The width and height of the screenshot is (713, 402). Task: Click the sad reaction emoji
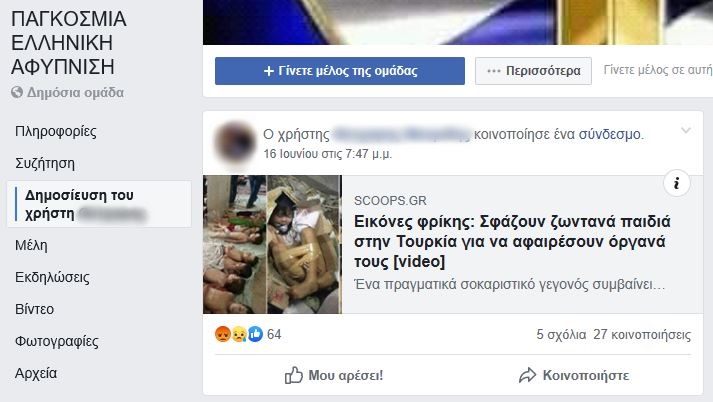pos(239,334)
